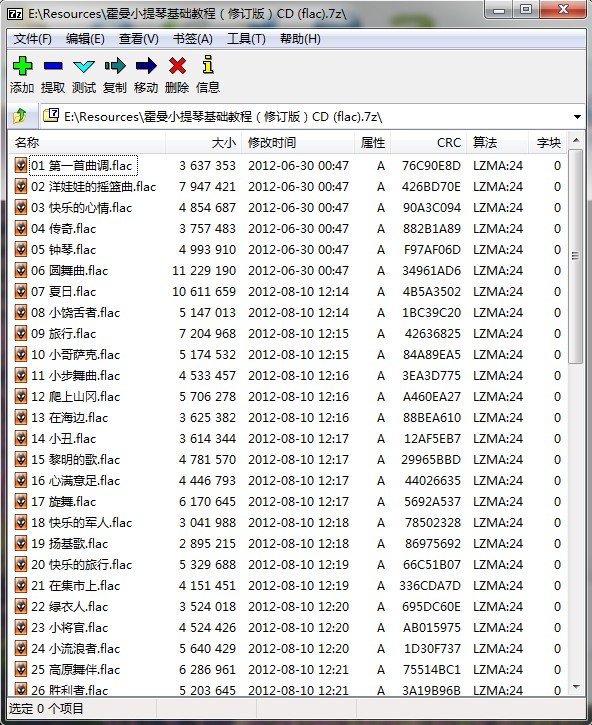
Task: Click the file icon of 14 小丑.flac
Action: tap(21, 438)
